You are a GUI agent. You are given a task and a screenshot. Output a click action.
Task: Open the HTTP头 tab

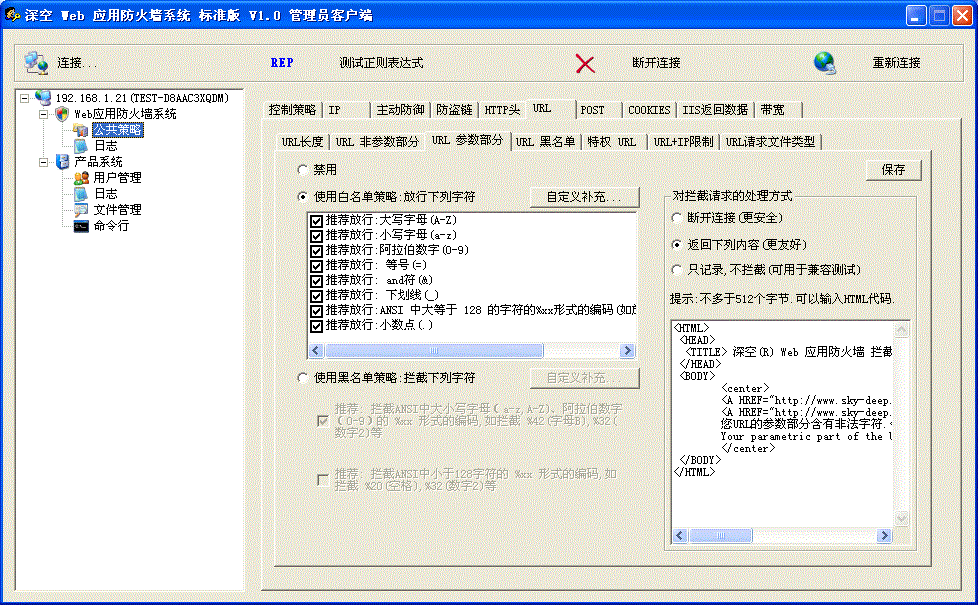tap(502, 110)
